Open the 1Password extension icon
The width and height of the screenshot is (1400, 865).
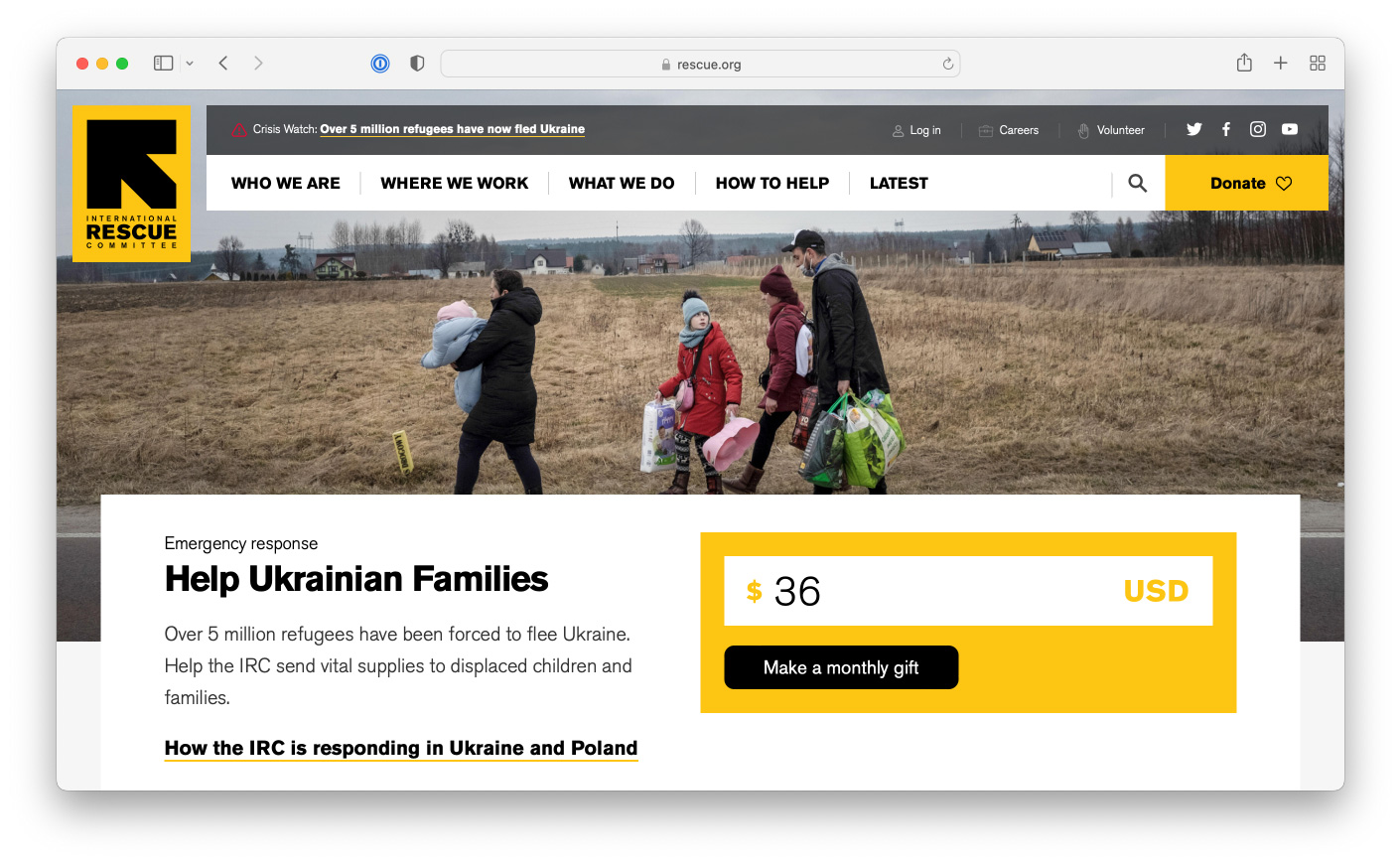pos(380,64)
